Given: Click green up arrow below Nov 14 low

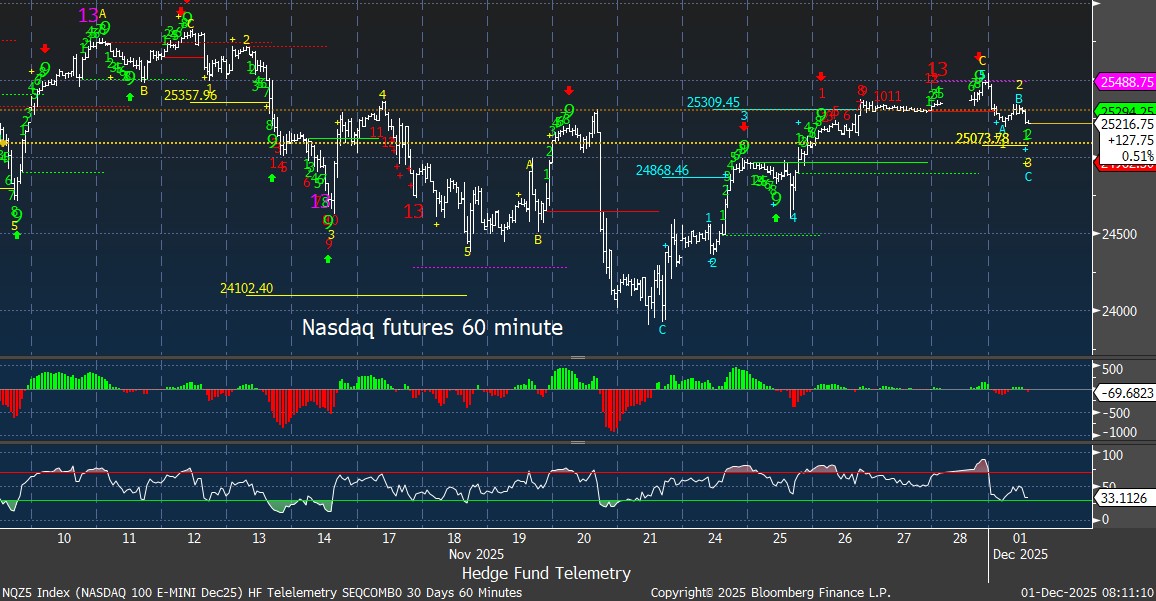Looking at the screenshot, I should [328, 259].
